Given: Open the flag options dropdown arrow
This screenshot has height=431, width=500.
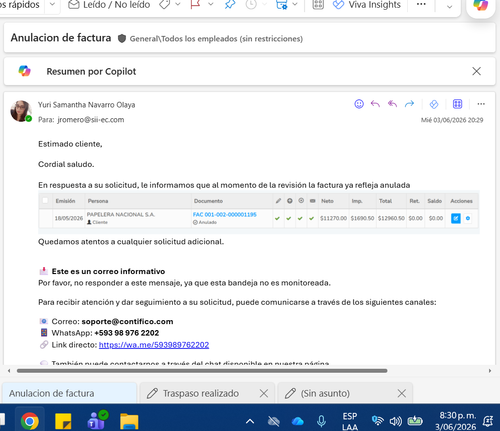Looking at the screenshot, I should (x=211, y=4).
